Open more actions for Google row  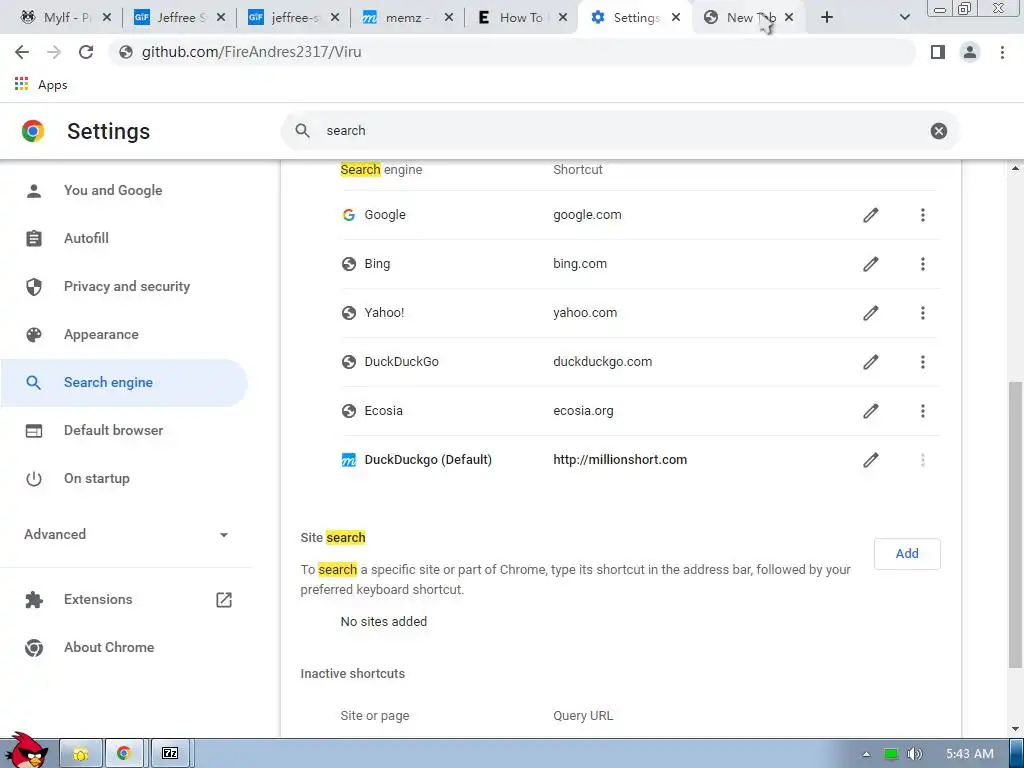(923, 215)
